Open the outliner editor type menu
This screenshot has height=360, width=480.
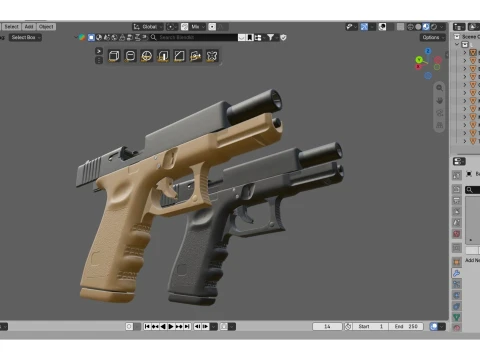point(459,27)
